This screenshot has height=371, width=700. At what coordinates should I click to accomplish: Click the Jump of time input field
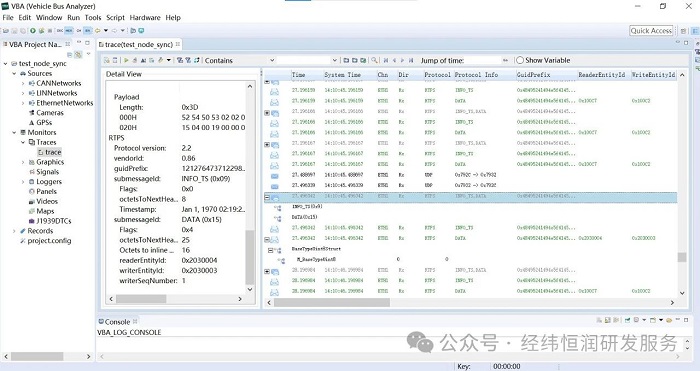click(483, 60)
